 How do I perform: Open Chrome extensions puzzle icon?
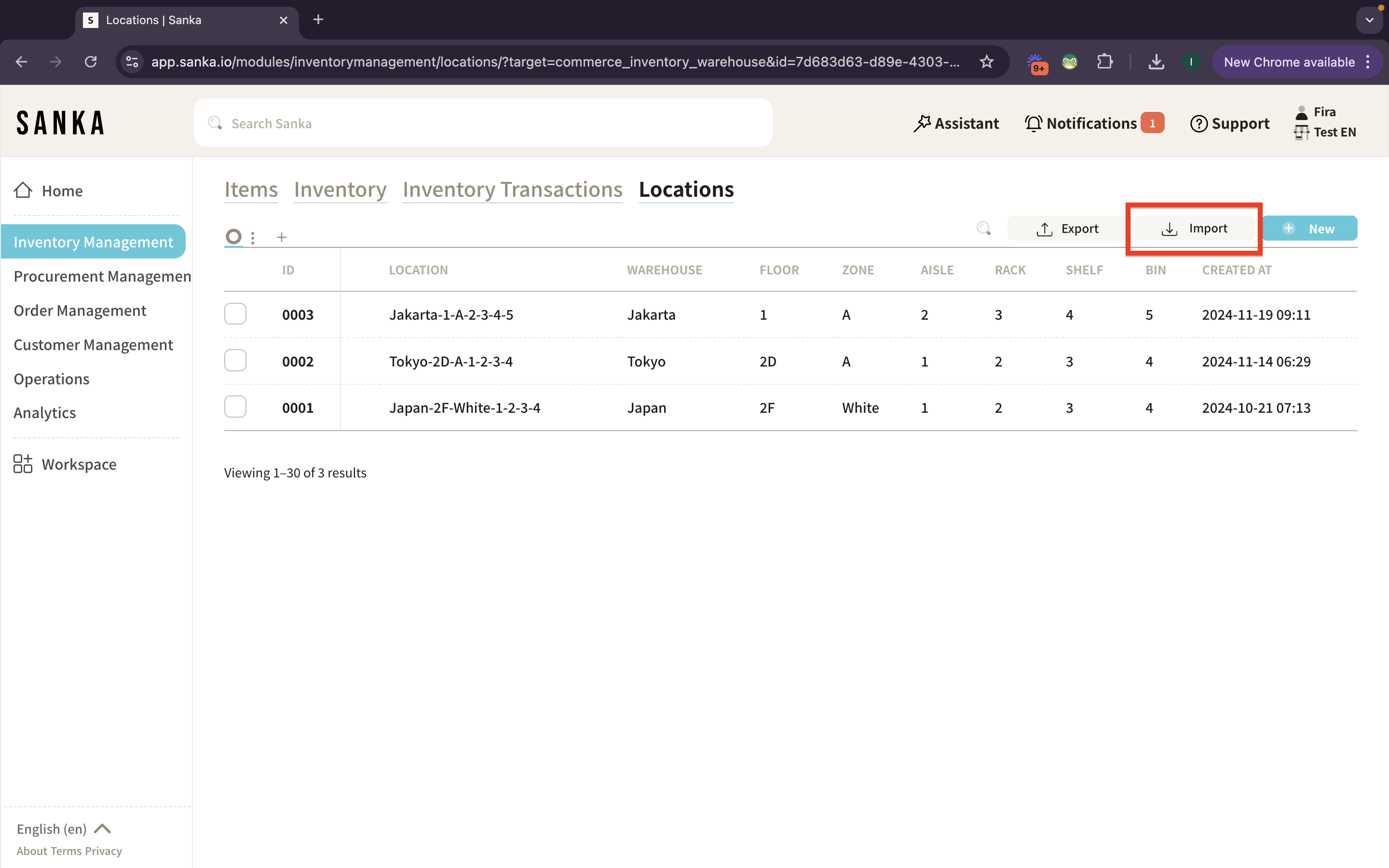[1104, 62]
